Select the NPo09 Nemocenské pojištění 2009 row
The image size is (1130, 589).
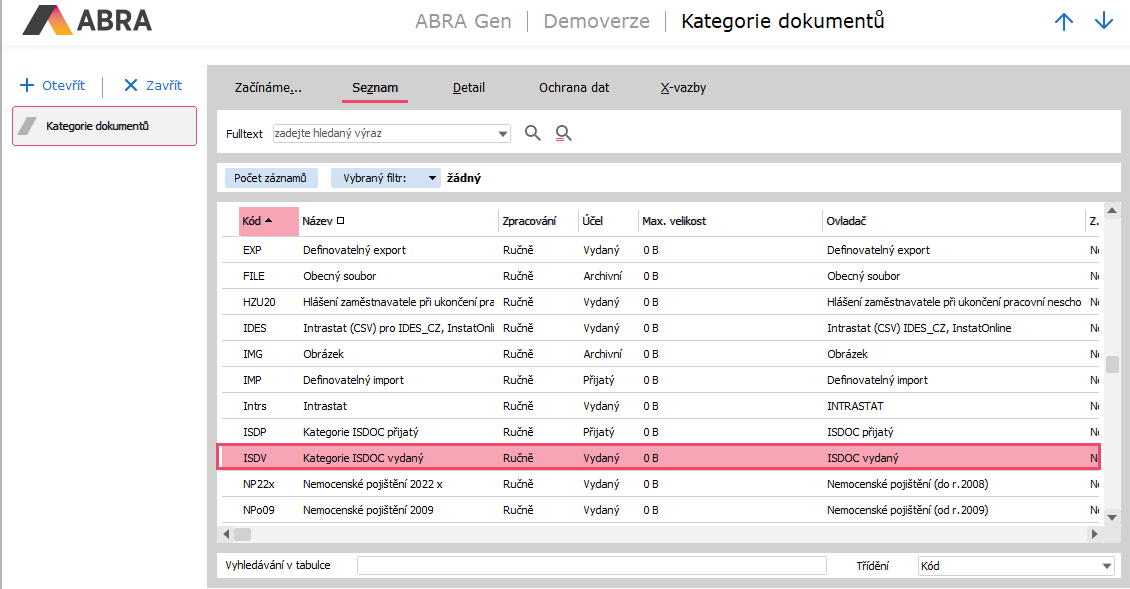659,510
